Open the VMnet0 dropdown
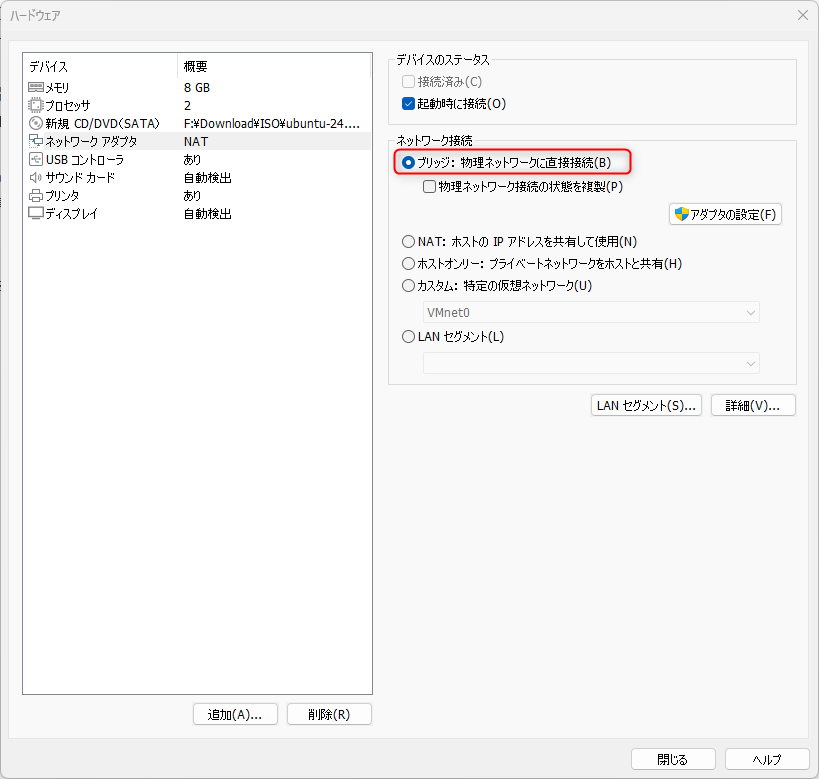This screenshot has height=779, width=819. [x=591, y=312]
